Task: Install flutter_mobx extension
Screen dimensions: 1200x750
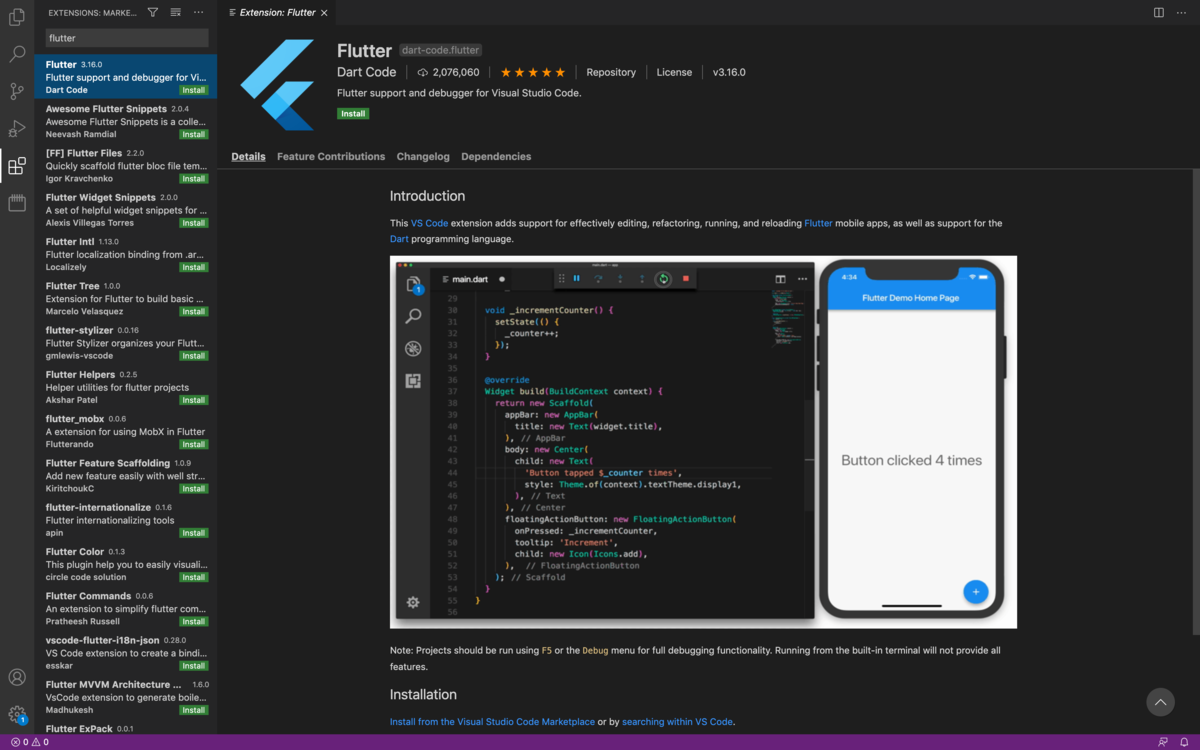Action: tap(194, 444)
